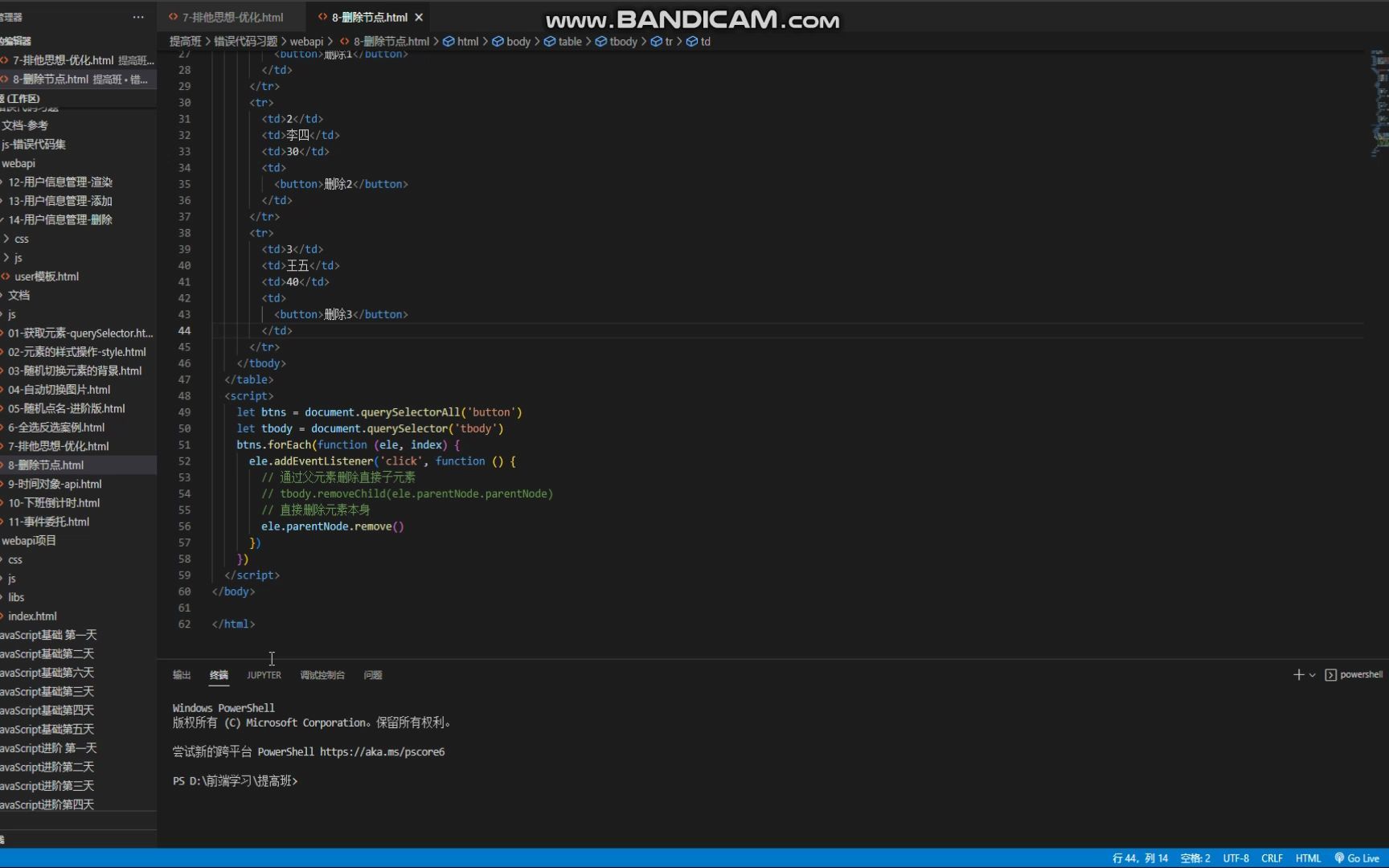Select the tbody breadcrumb symbol

[617, 41]
